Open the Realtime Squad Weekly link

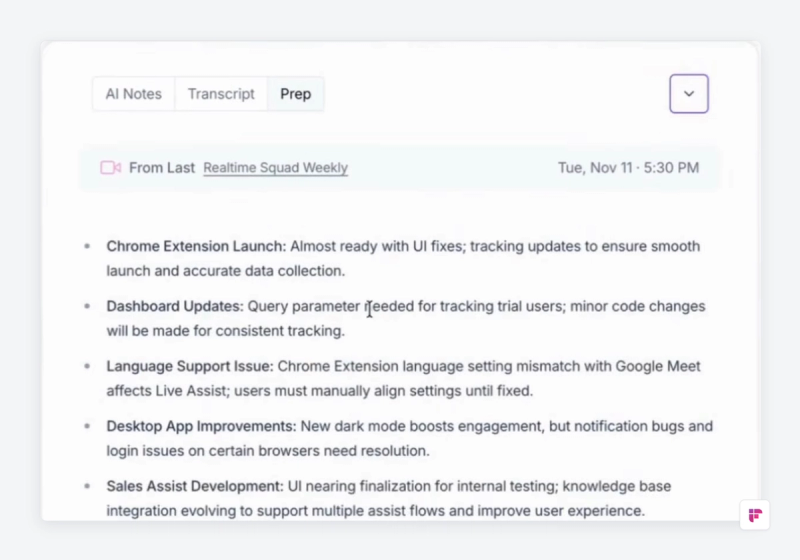pyautogui.click(x=276, y=168)
